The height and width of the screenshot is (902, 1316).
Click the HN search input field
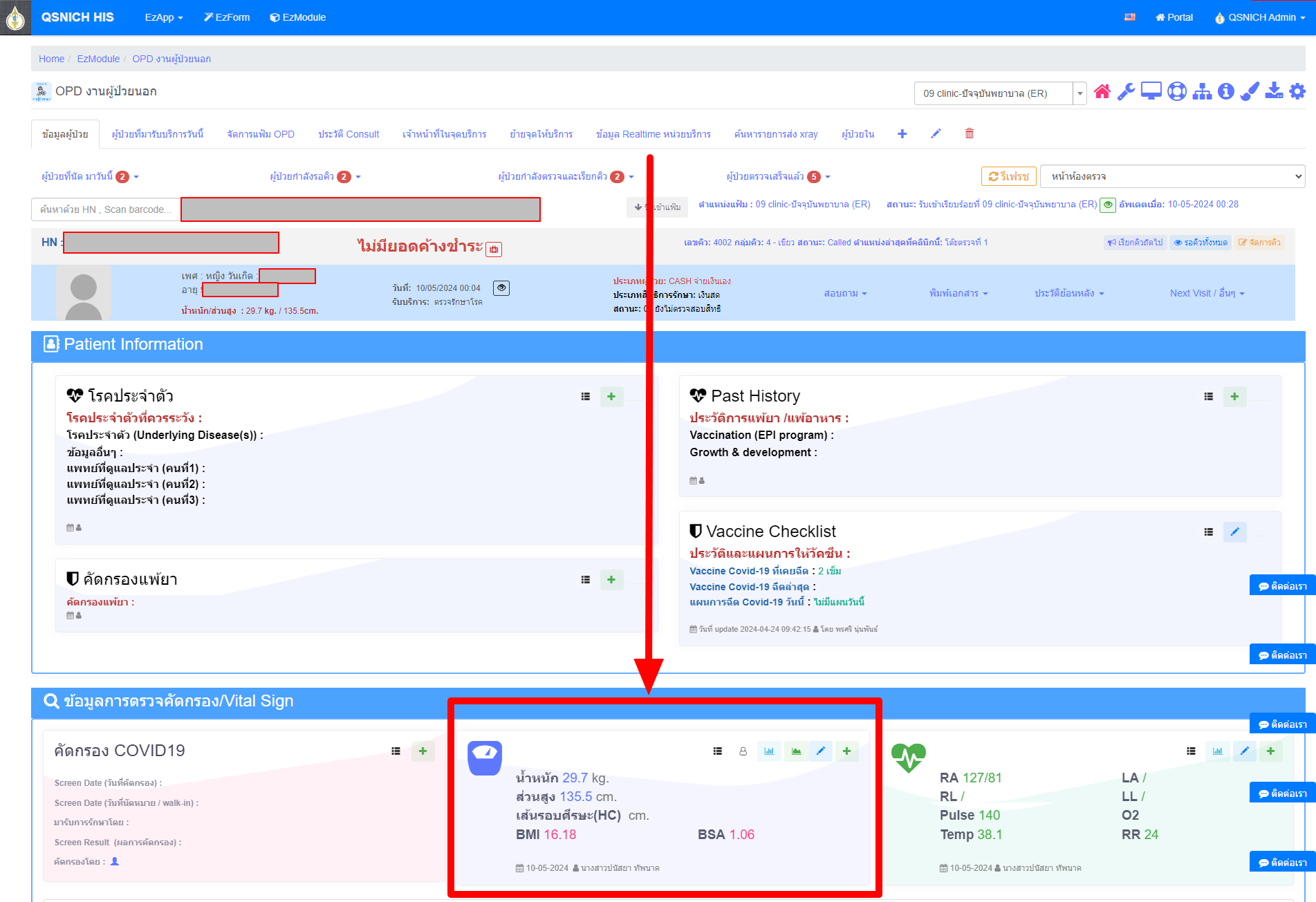(x=106, y=209)
